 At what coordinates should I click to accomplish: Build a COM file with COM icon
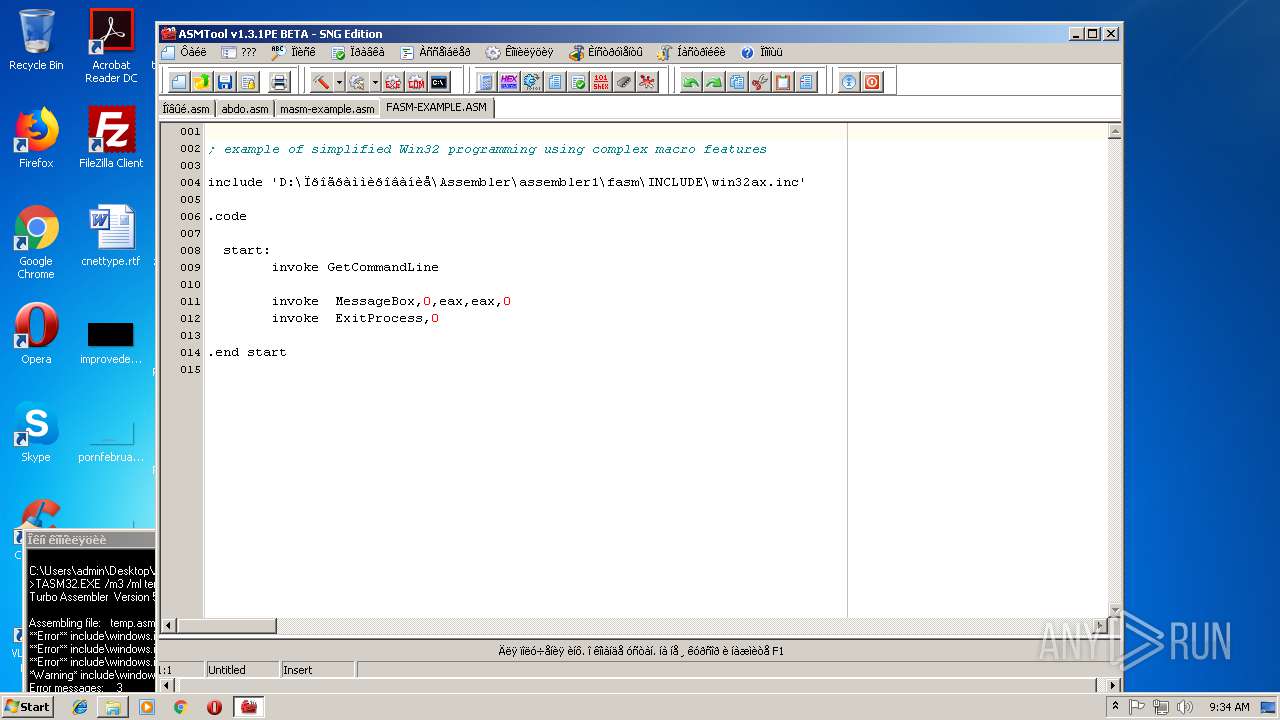[415, 82]
